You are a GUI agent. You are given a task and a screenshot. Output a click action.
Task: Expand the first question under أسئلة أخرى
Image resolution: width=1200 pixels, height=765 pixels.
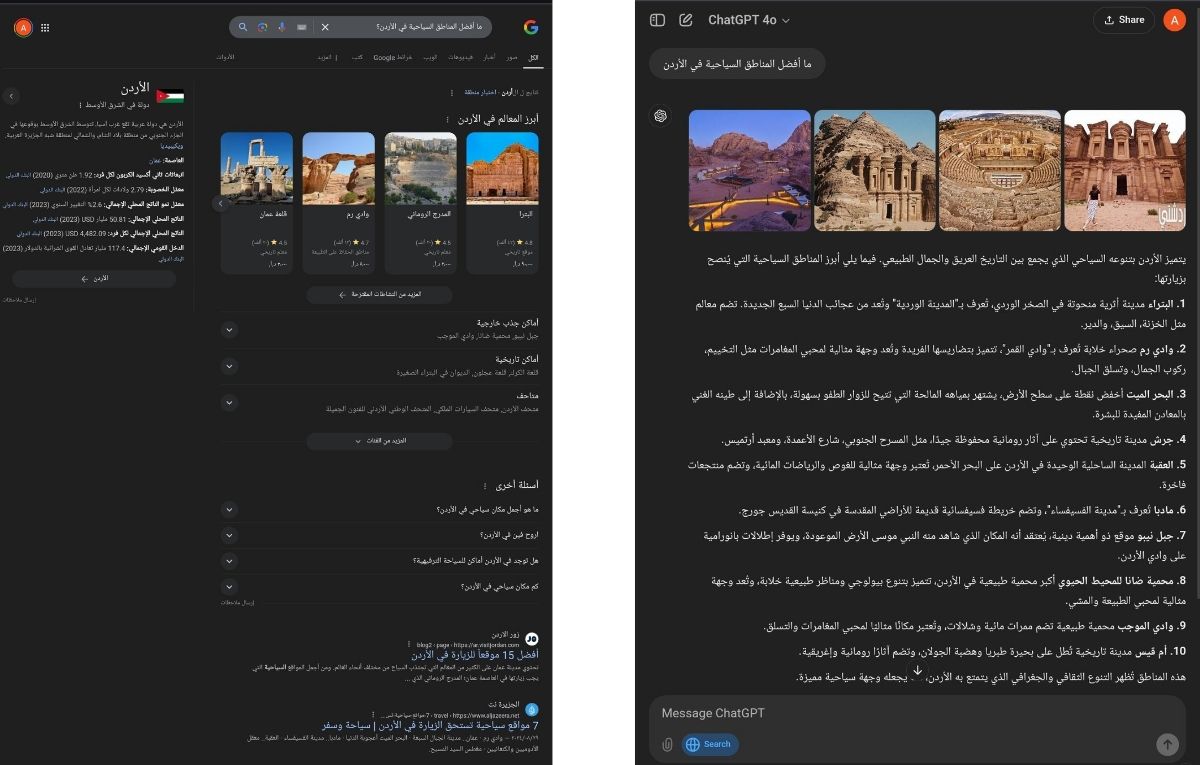click(x=229, y=510)
